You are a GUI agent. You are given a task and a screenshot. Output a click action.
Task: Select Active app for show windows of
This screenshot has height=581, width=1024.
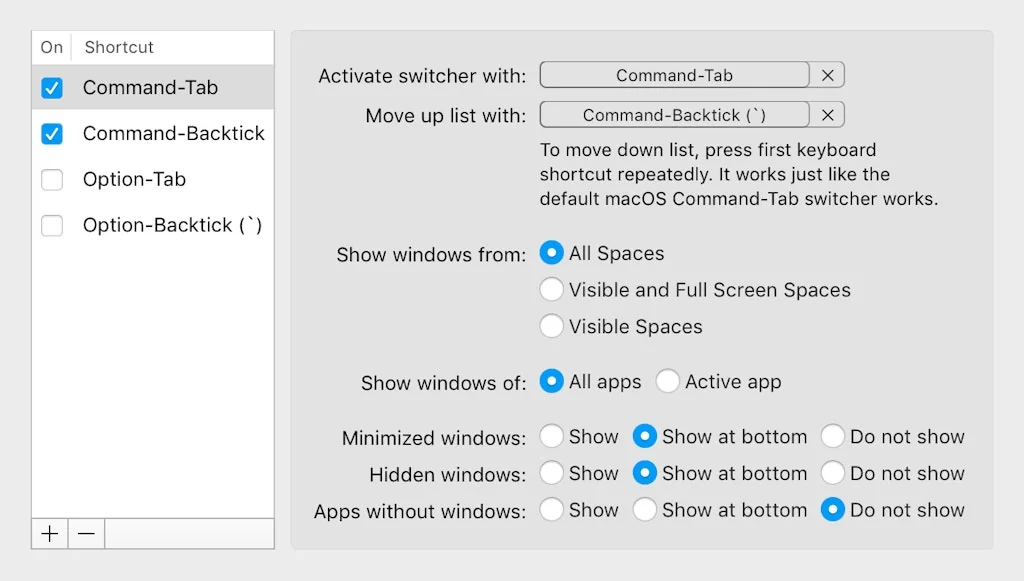(668, 381)
